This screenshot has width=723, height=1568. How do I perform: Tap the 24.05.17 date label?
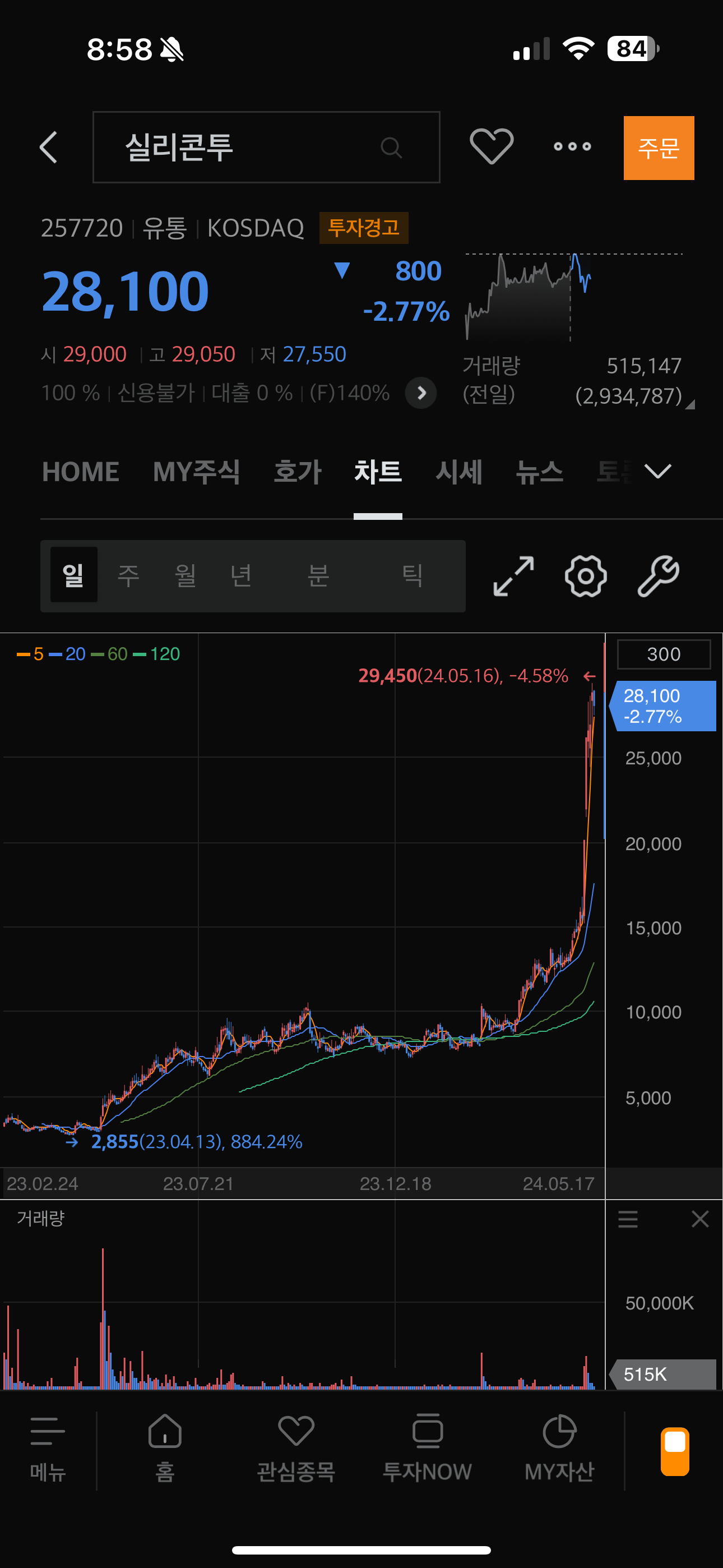point(558,1184)
